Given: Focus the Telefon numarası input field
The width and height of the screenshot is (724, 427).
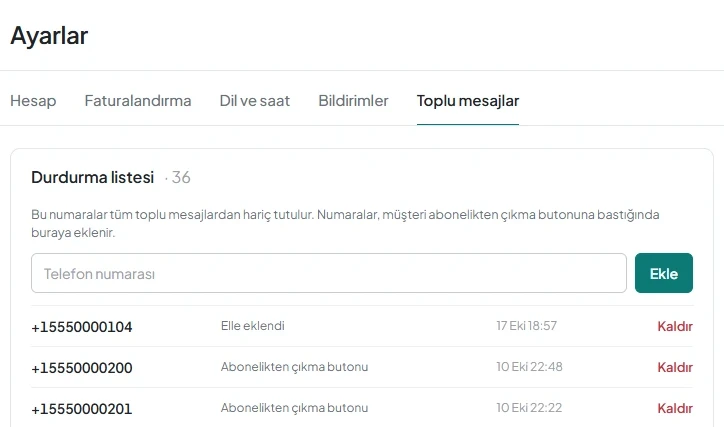Looking at the screenshot, I should click(x=329, y=273).
